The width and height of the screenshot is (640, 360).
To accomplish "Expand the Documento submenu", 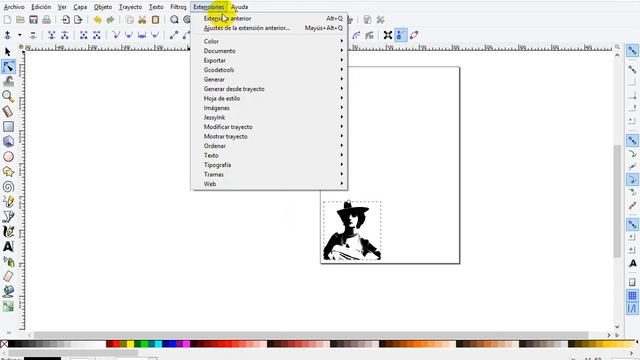I will 269,51.
